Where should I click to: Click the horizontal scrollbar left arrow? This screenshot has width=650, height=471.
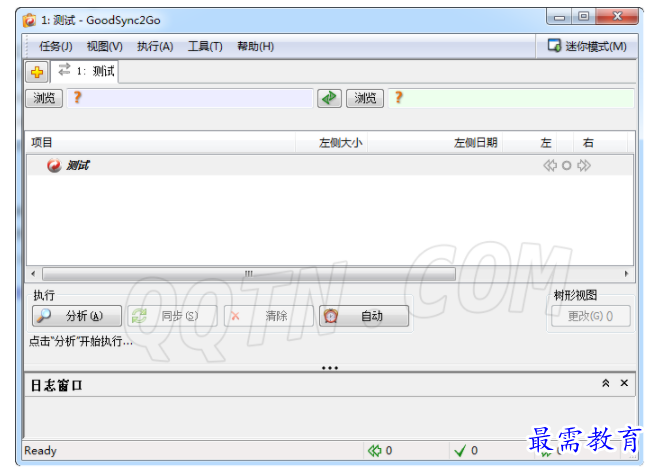tap(33, 274)
